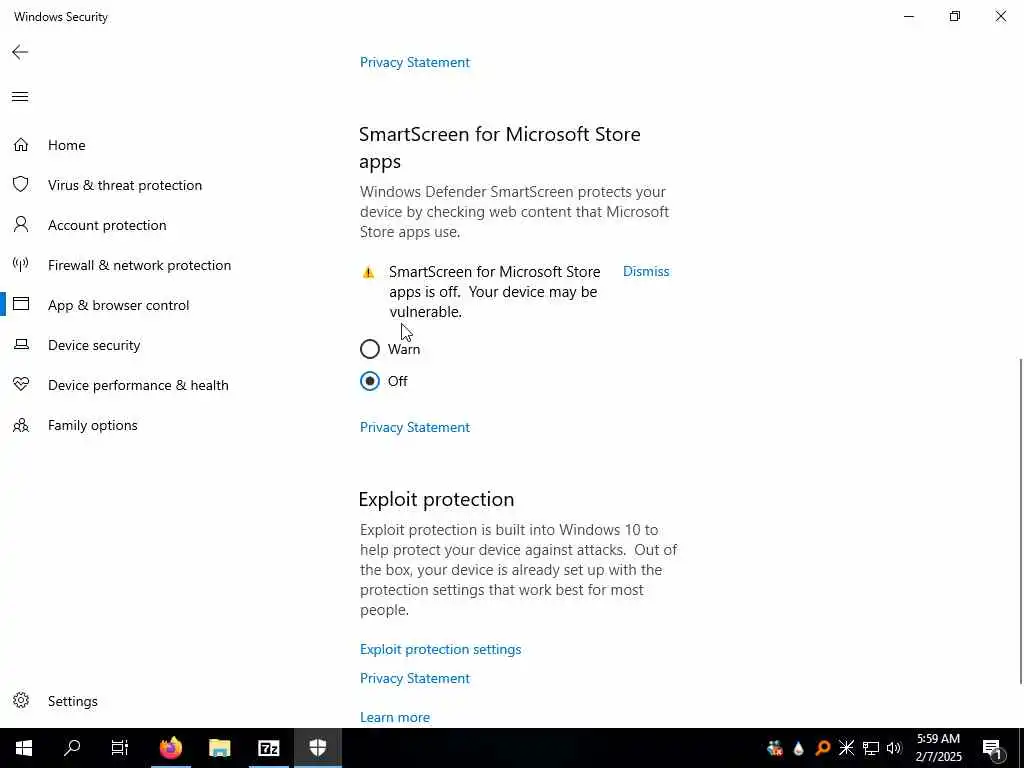Restore down the Windows Security window
The height and width of the screenshot is (768, 1024).
coord(955,16)
